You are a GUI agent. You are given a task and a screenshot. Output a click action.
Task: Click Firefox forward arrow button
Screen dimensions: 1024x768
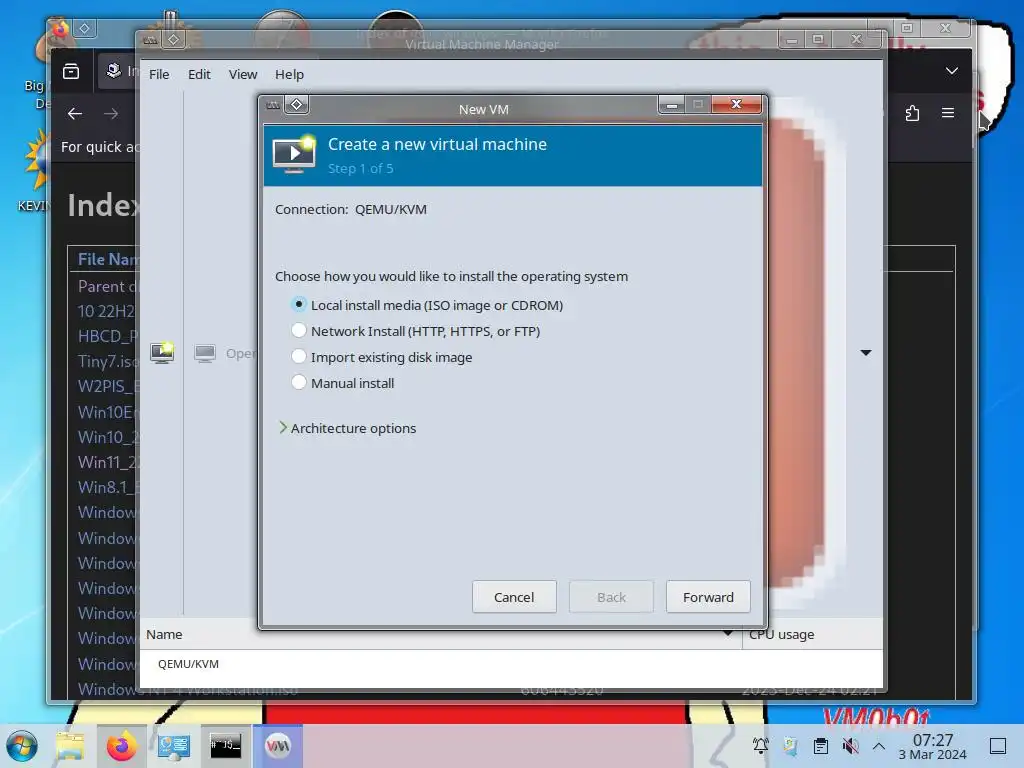pos(111,114)
